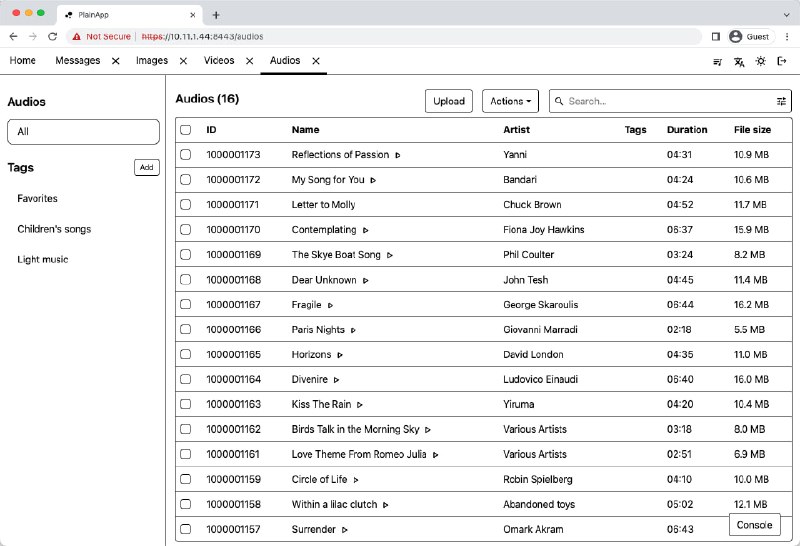Tick the checkbox for Paris Nights row
The height and width of the screenshot is (546, 800).
(185, 330)
